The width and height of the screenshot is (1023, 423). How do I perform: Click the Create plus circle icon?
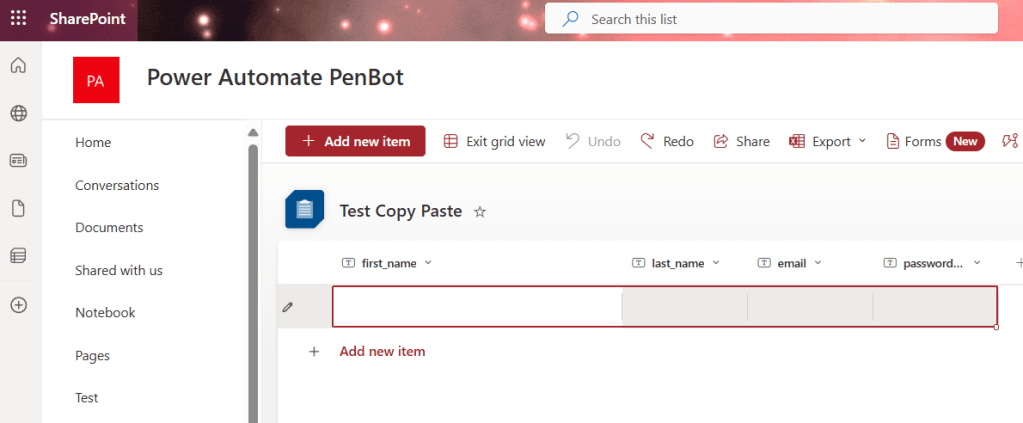coord(18,305)
